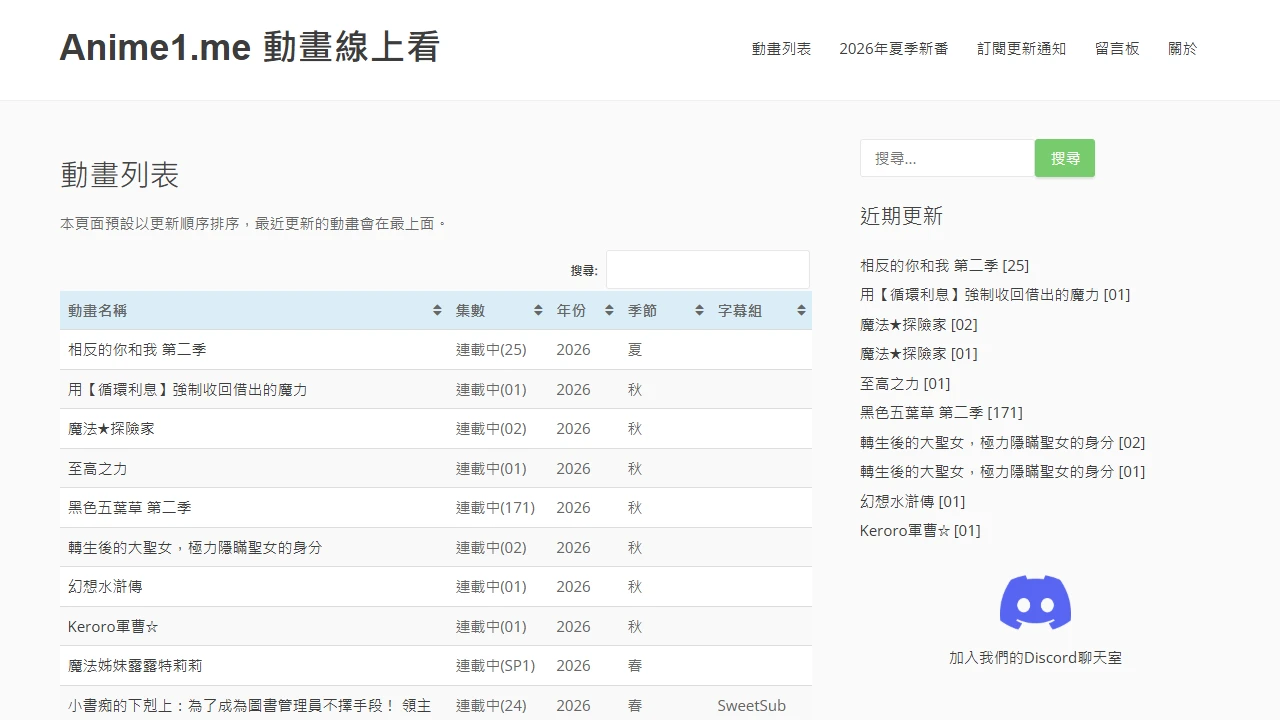The height and width of the screenshot is (720, 1280).
Task: Open recent update 魔法★探險家 [02]
Action: coord(919,325)
